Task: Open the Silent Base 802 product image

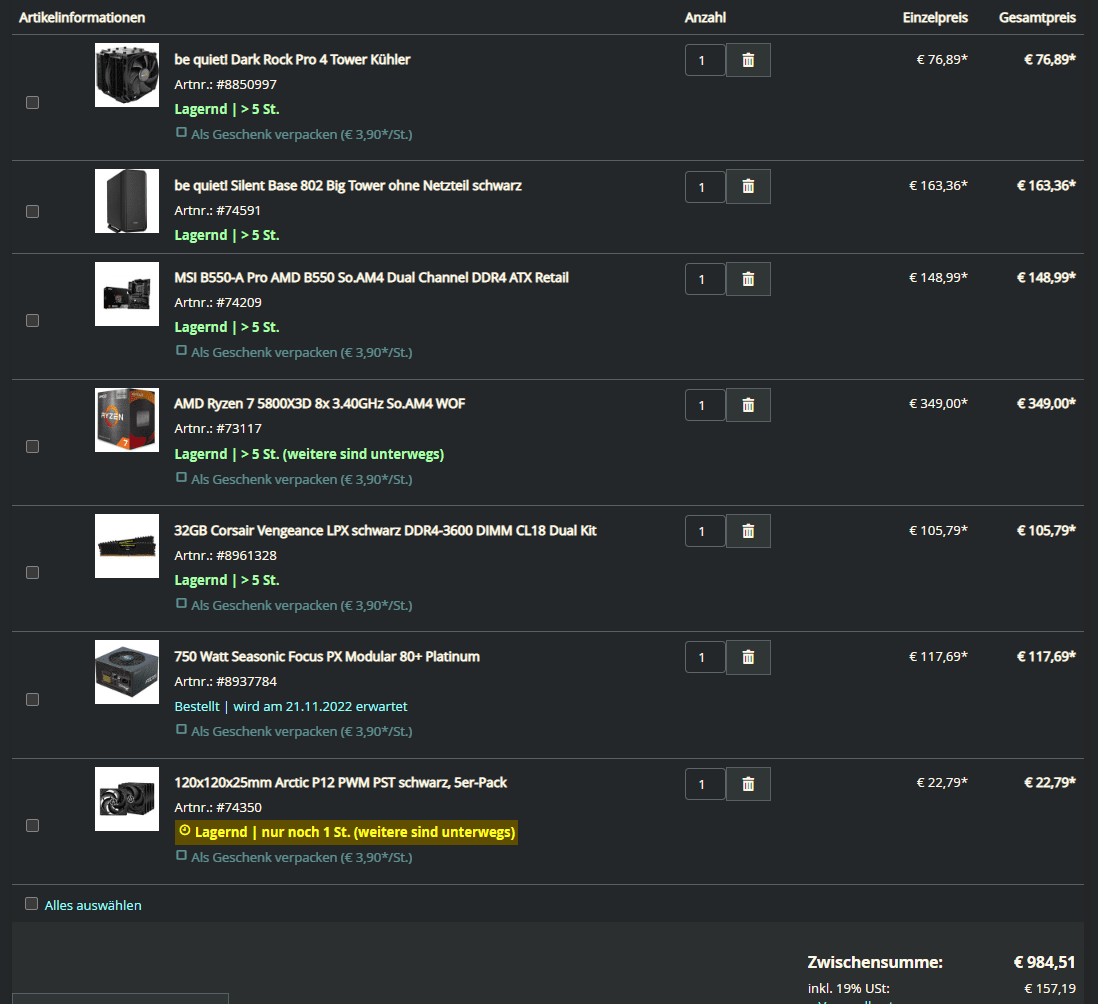Action: point(127,201)
